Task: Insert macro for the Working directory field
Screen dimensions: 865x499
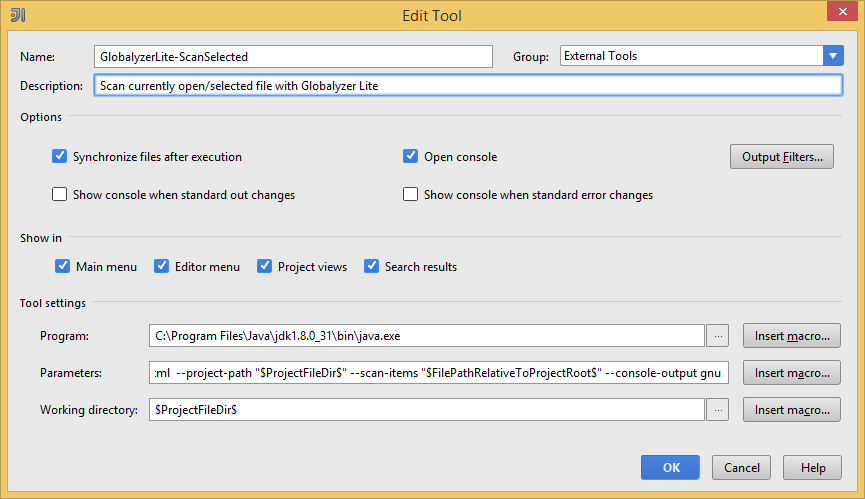Action: [791, 410]
